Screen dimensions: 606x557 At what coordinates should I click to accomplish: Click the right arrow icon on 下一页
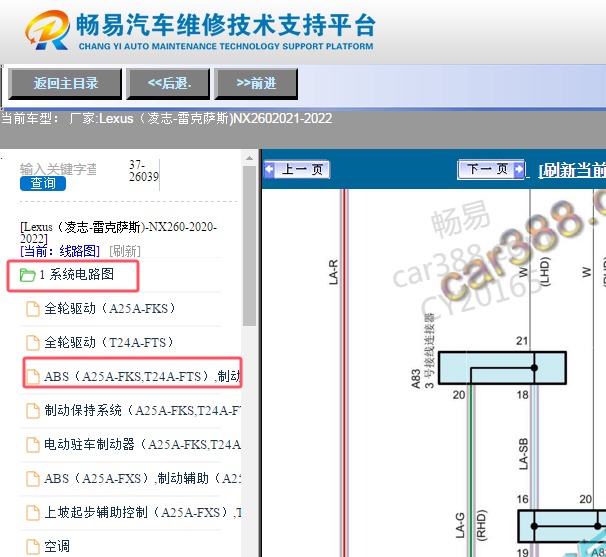[x=518, y=169]
